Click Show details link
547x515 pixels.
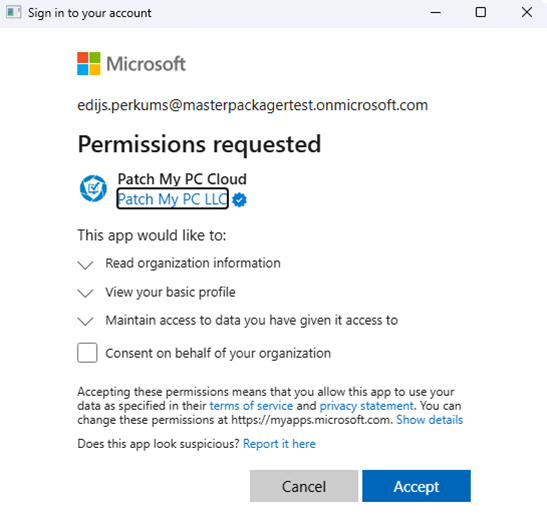(429, 420)
